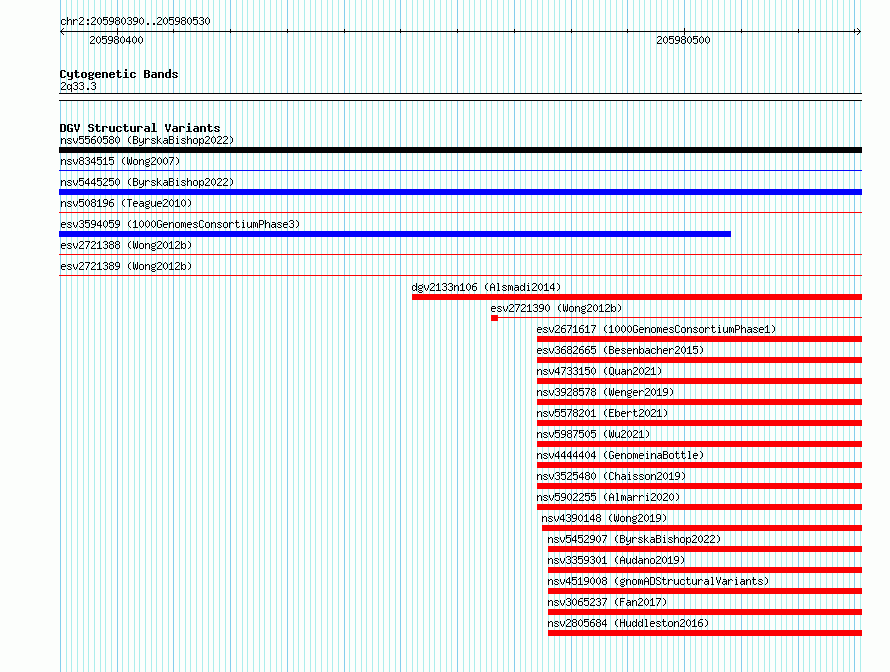Image resolution: width=890 pixels, height=672 pixels.
Task: Open esv2721389 (Wong2012b) variant label
Action: 126,266
